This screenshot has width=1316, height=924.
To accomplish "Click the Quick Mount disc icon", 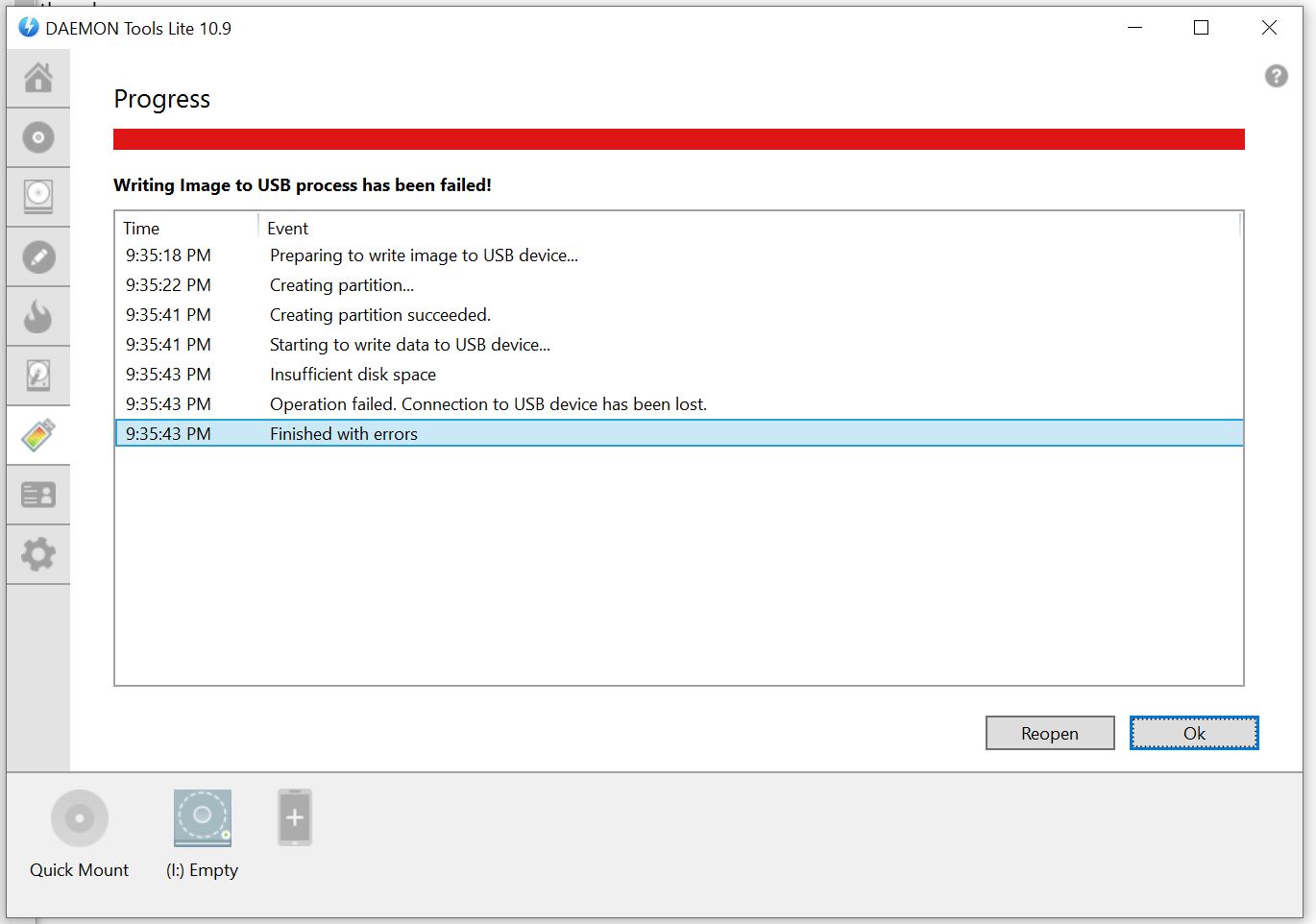I will click(80, 818).
